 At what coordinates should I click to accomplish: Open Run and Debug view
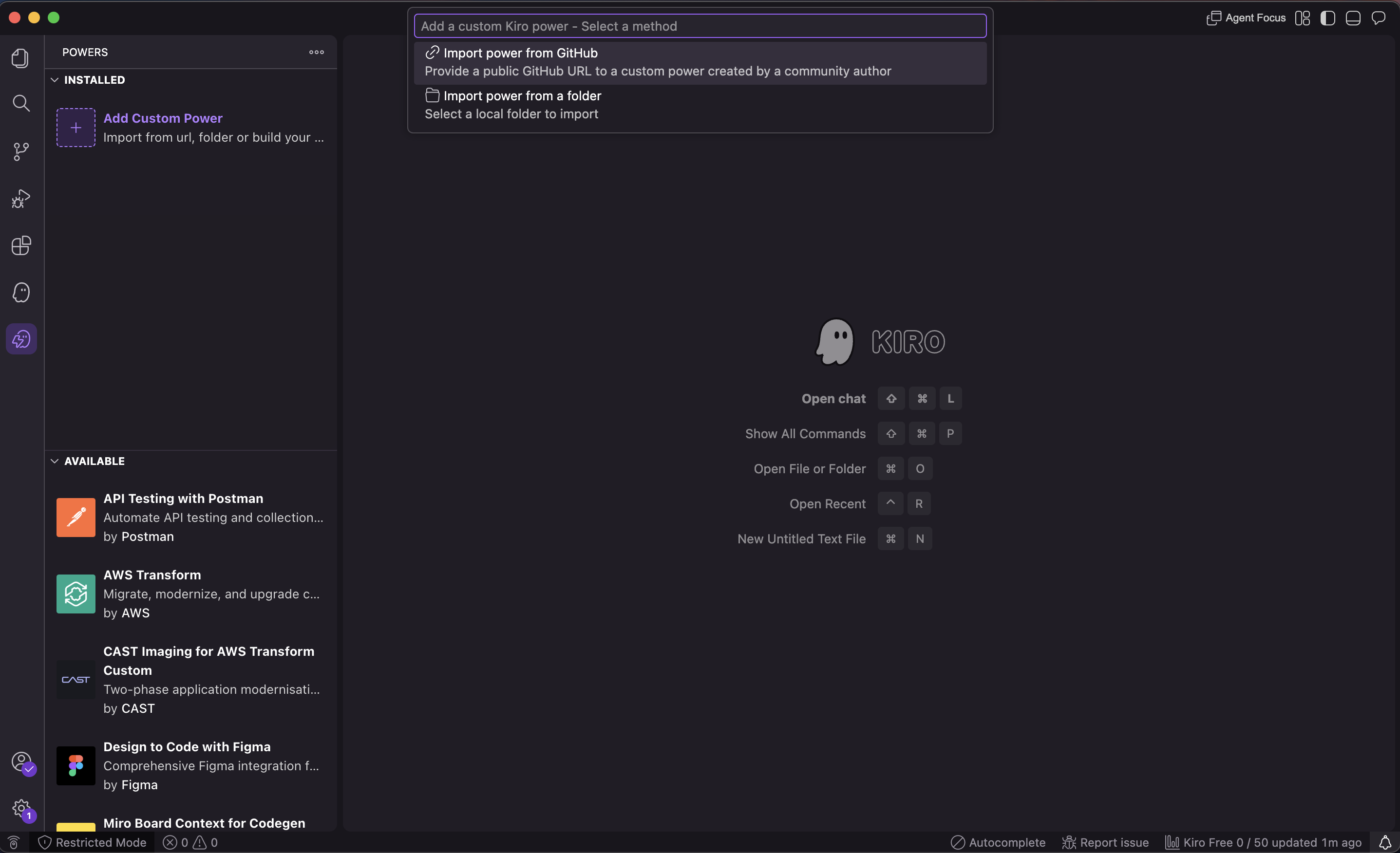click(x=21, y=198)
